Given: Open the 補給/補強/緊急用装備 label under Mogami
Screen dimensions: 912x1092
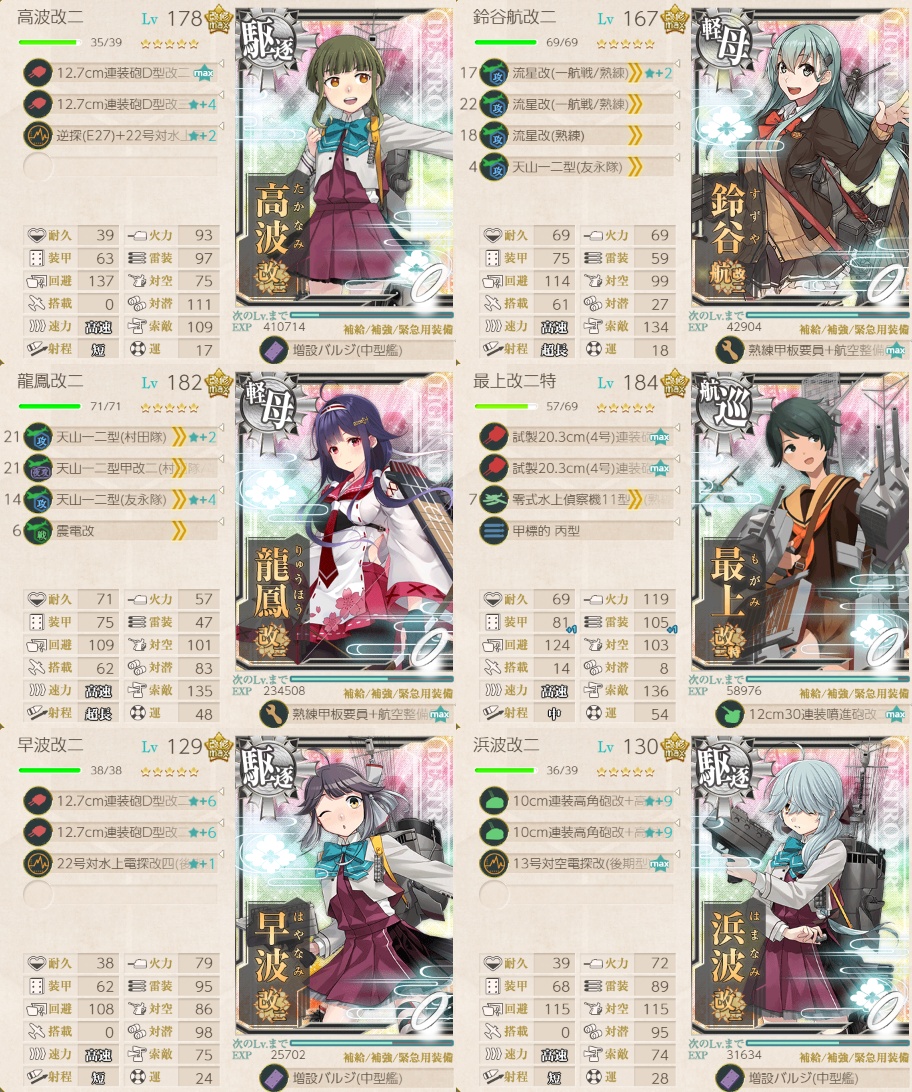Looking at the screenshot, I should click(x=854, y=693).
